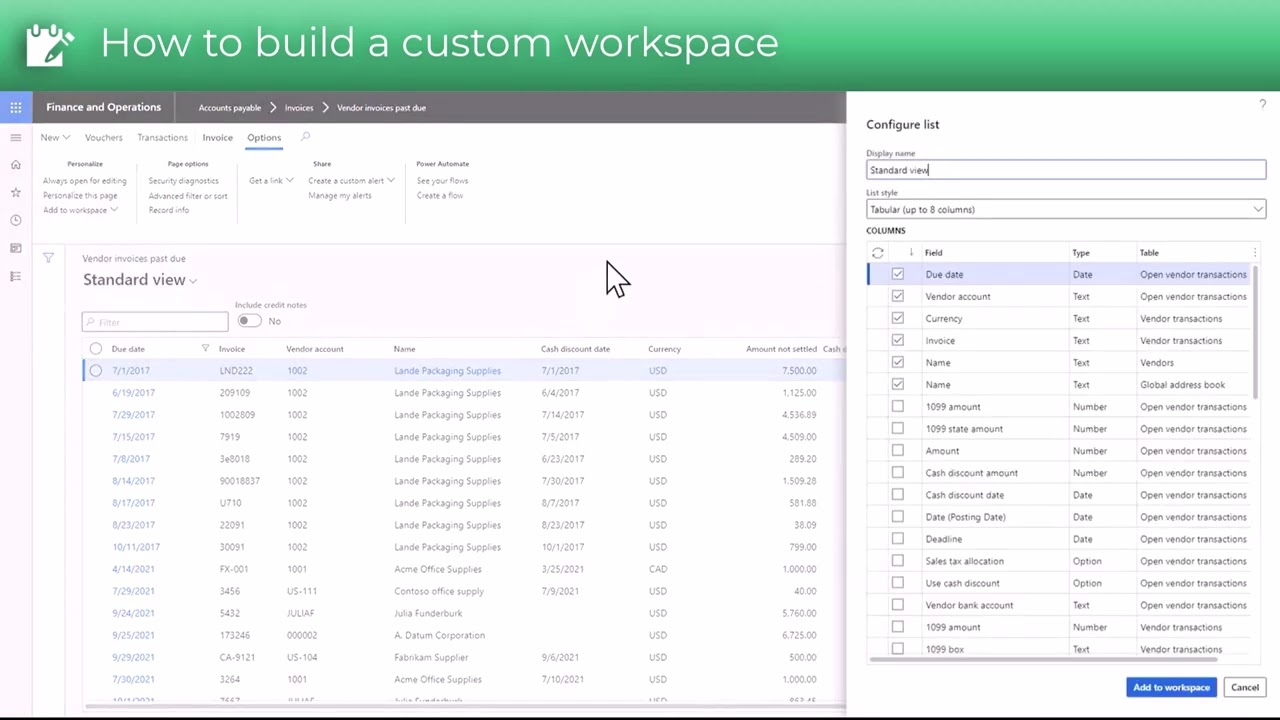Open help question mark in Configure list

(x=1262, y=104)
